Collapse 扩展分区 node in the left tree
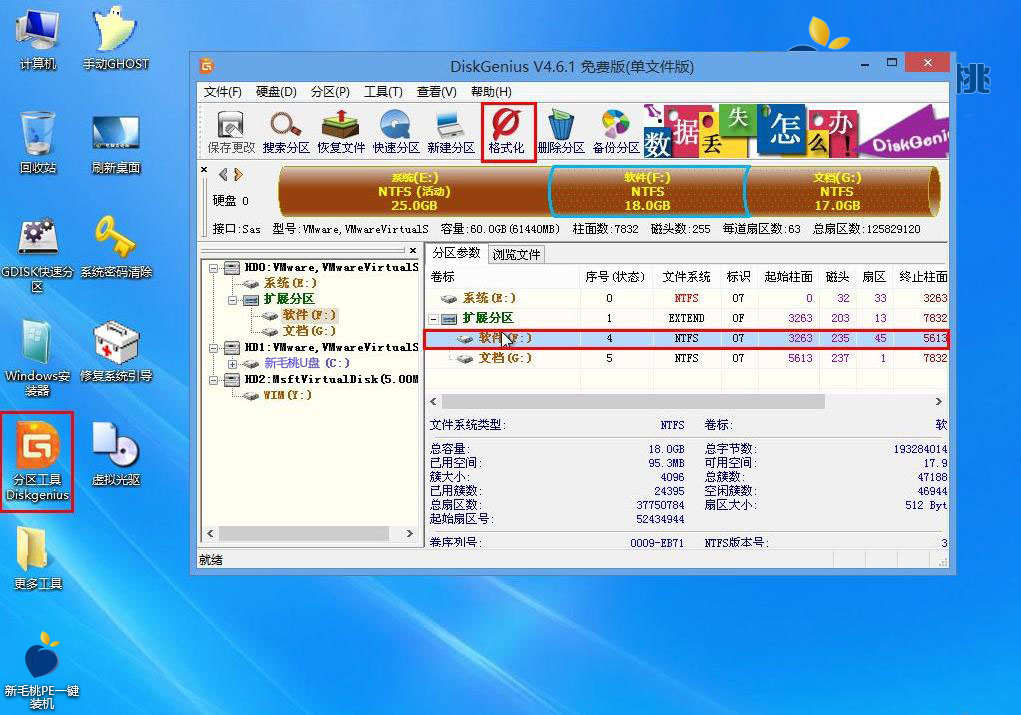Image resolution: width=1021 pixels, height=715 pixels. (x=232, y=300)
